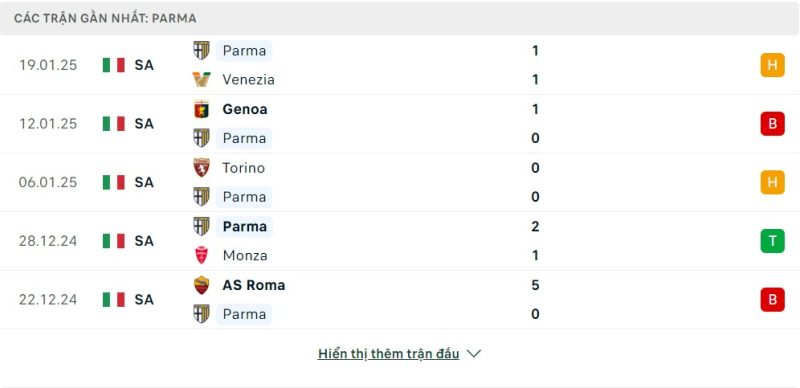Image resolution: width=800 pixels, height=388 pixels.
Task: Click orange H badge for Venezia match
Action: (x=772, y=65)
